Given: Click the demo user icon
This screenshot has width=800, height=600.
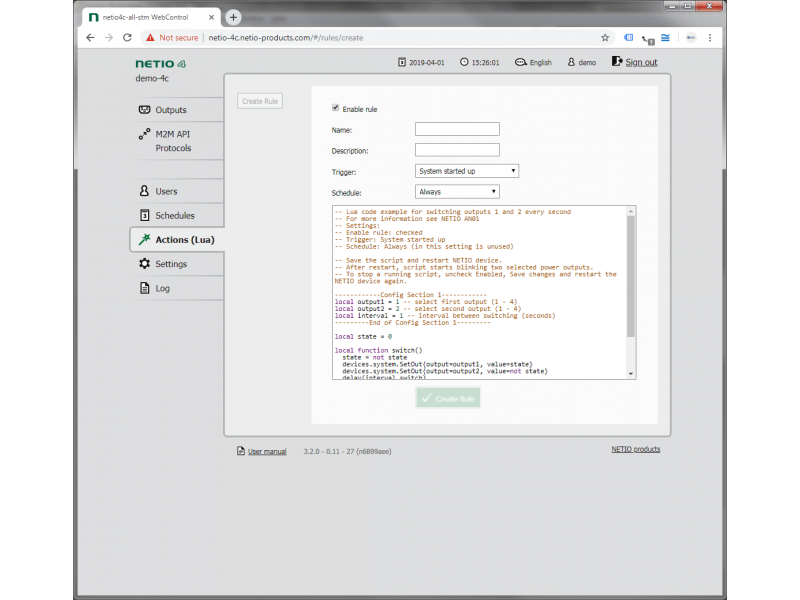Looking at the screenshot, I should (x=571, y=62).
